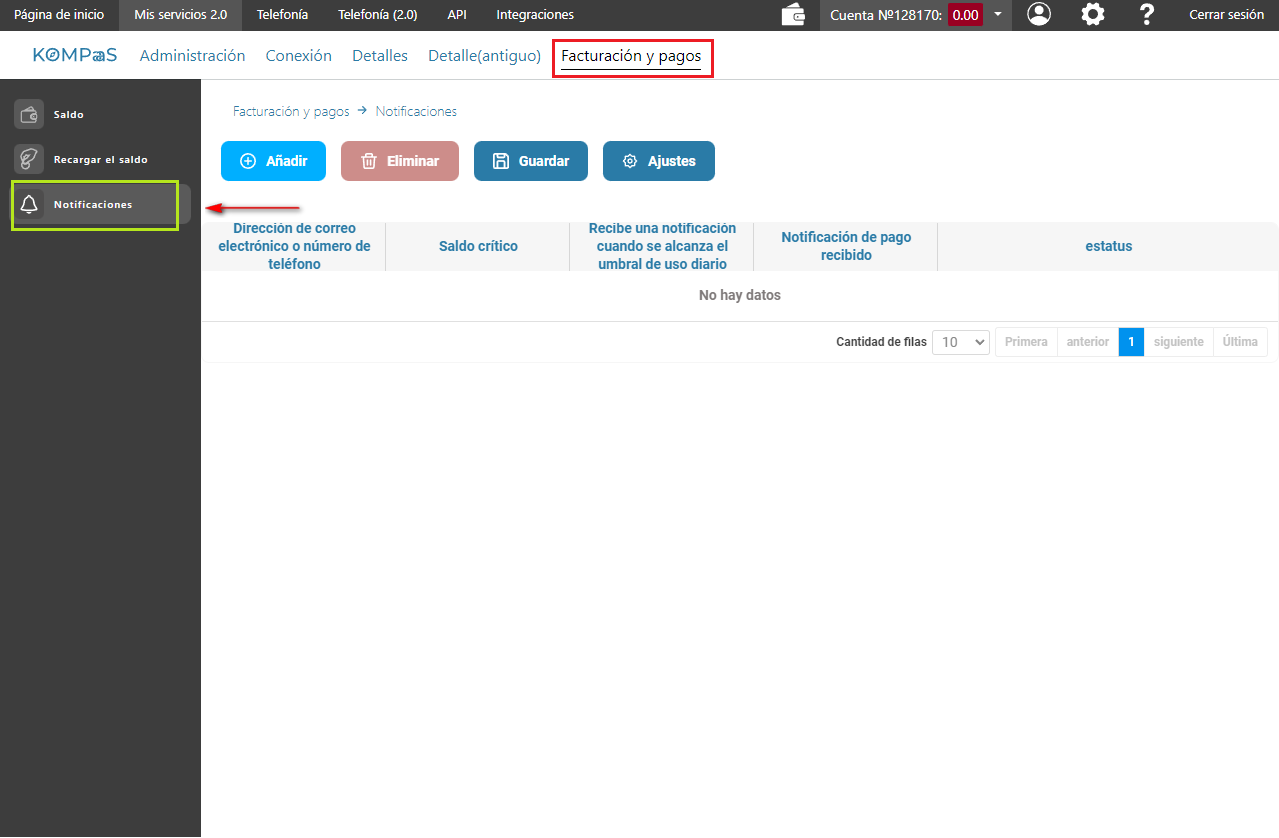This screenshot has width=1279, height=838.
Task: Click the Añadir button
Action: tap(274, 161)
